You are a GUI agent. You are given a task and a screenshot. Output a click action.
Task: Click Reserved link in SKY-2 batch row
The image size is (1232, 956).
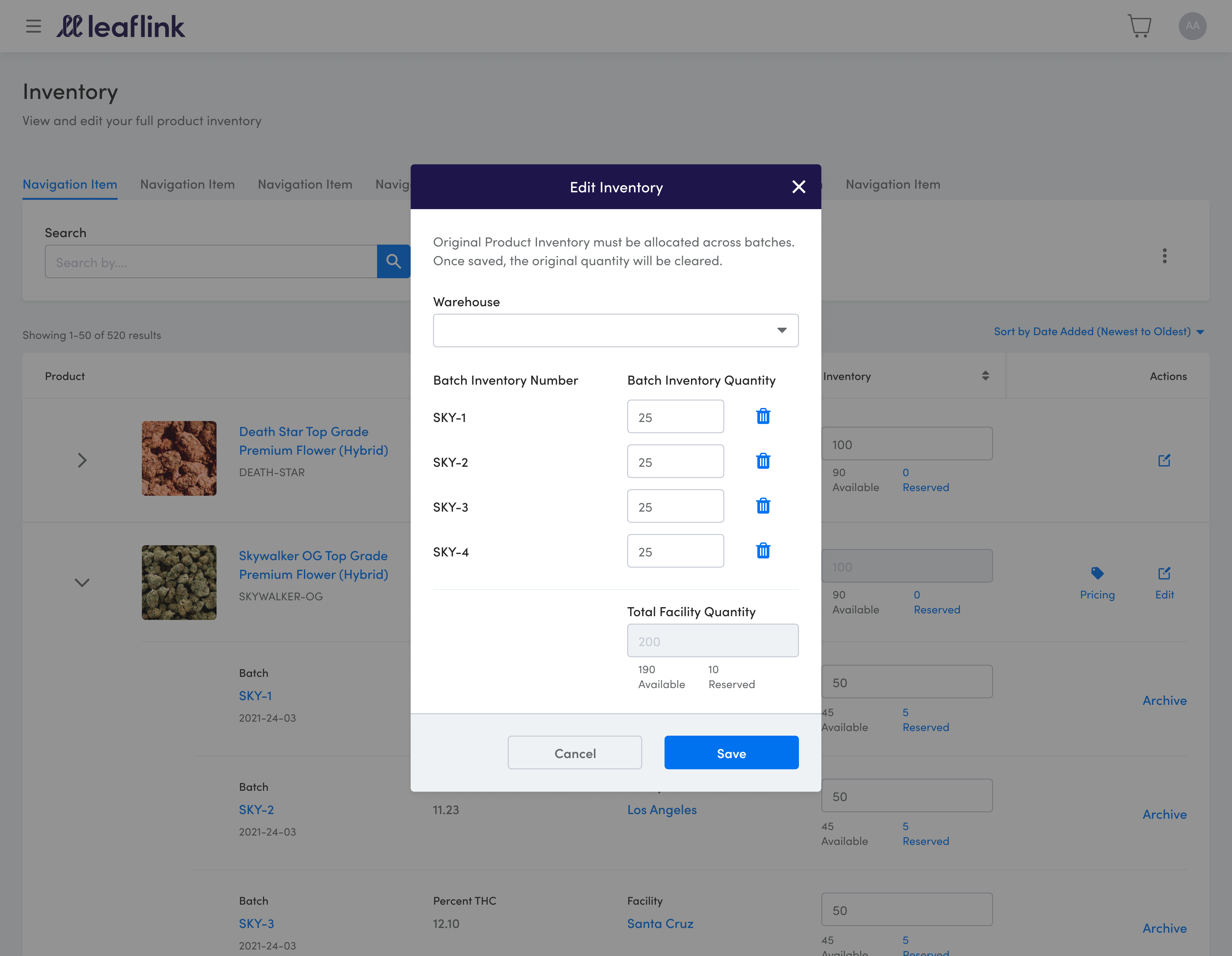(x=926, y=841)
